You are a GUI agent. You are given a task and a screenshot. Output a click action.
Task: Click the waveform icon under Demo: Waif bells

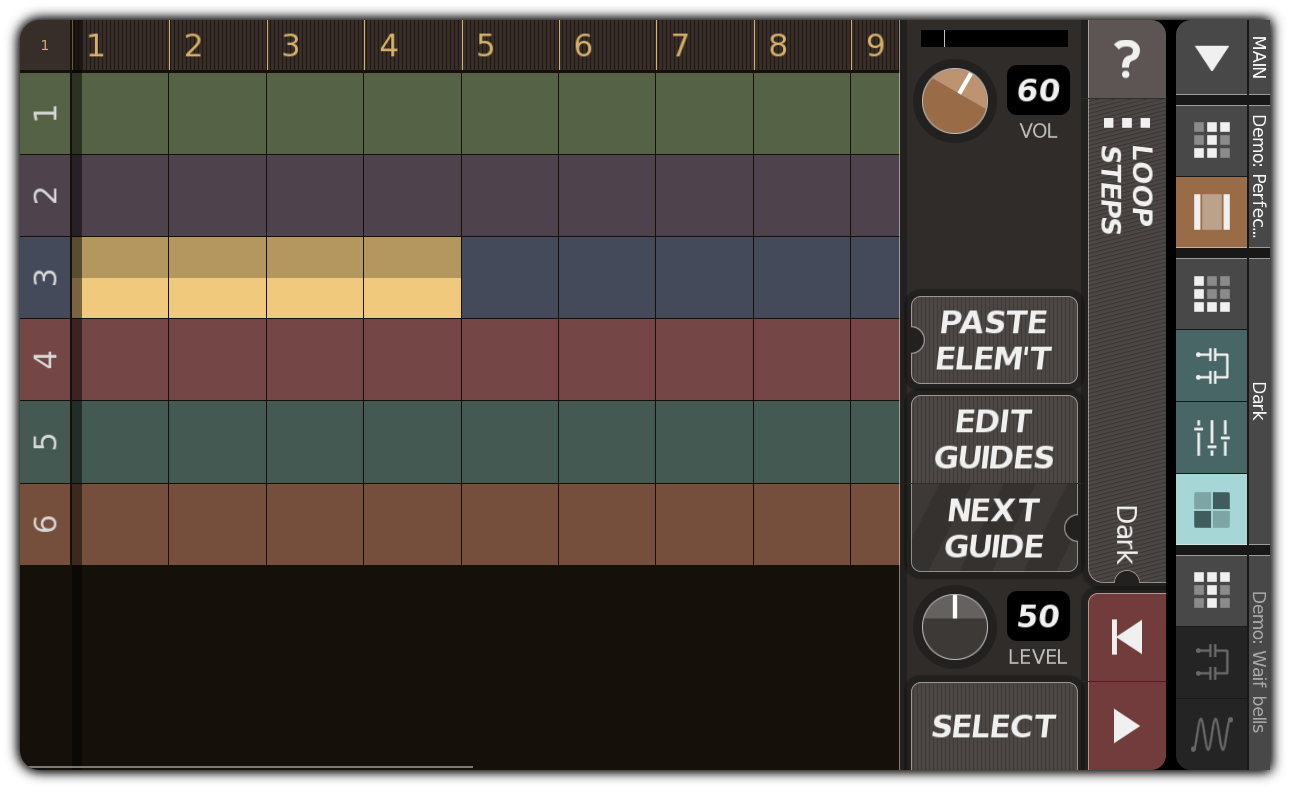click(x=1212, y=735)
